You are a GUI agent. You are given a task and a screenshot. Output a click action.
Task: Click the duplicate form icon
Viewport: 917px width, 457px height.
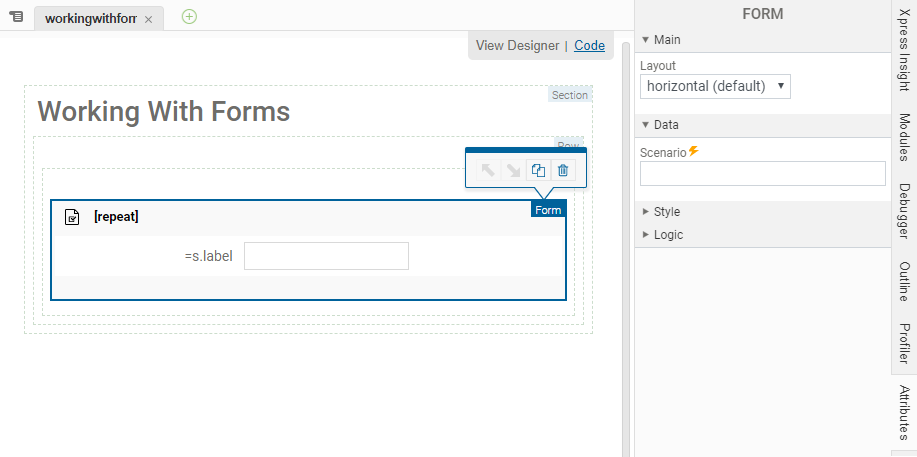pos(538,171)
